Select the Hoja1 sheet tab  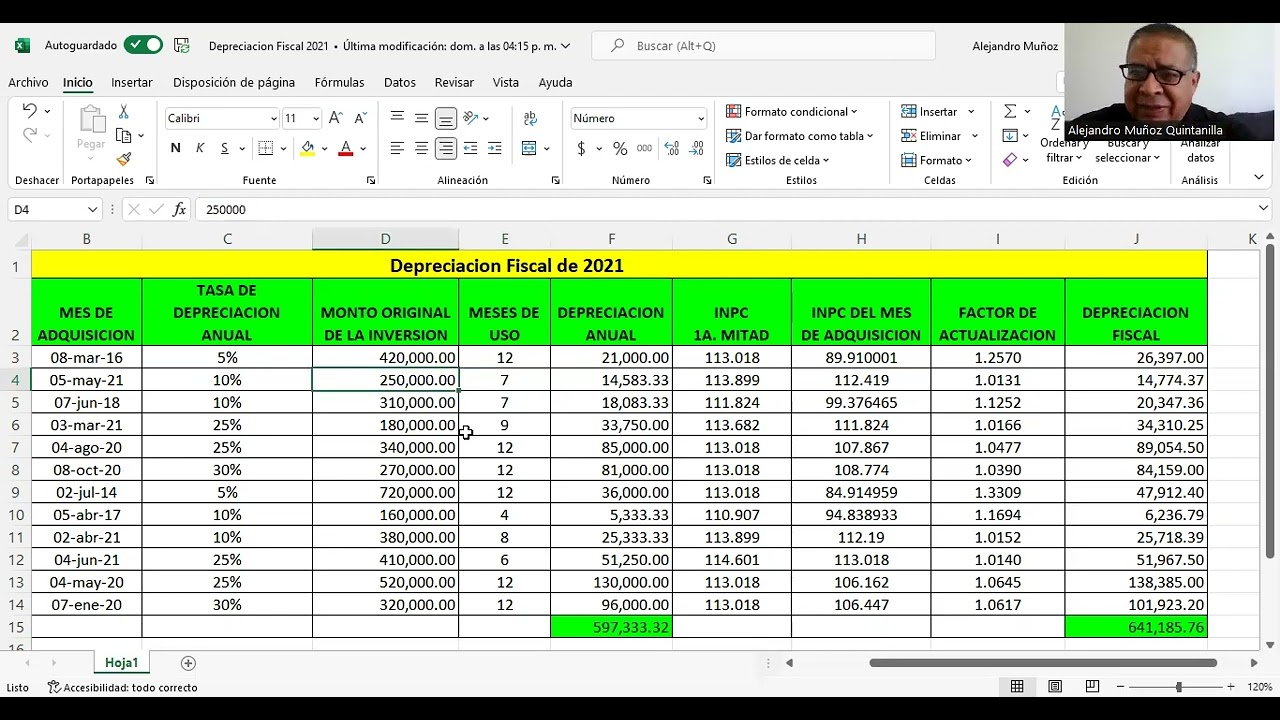[x=122, y=663]
